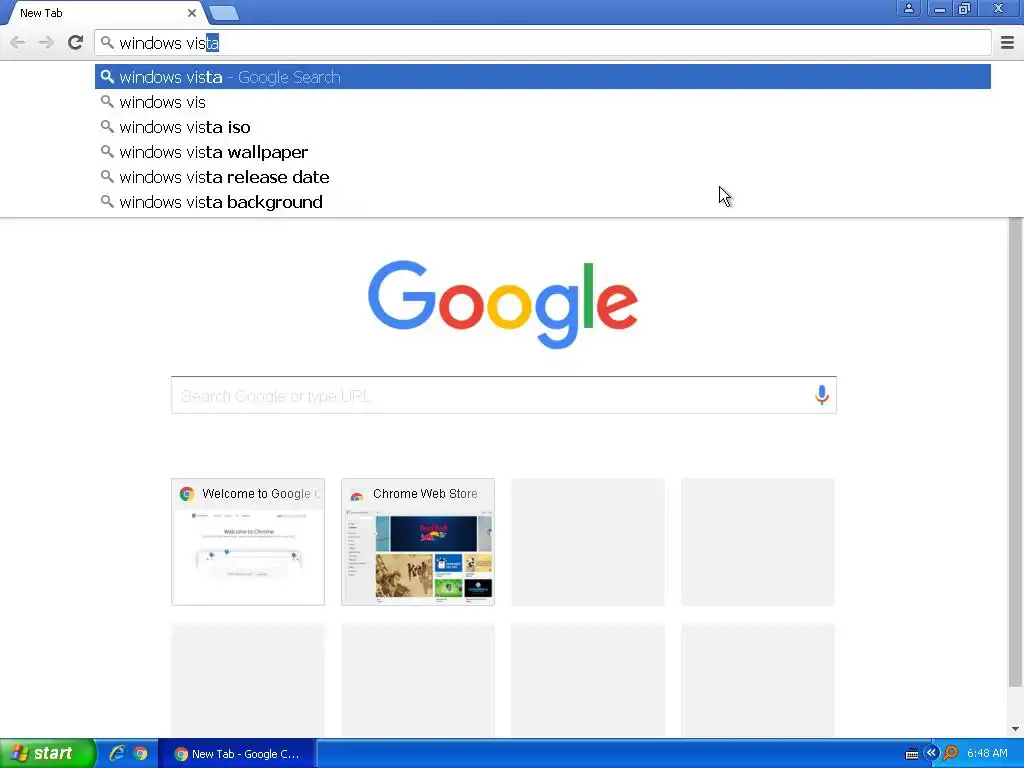Click the new tab button
Screen dimensions: 1024x768
click(224, 12)
